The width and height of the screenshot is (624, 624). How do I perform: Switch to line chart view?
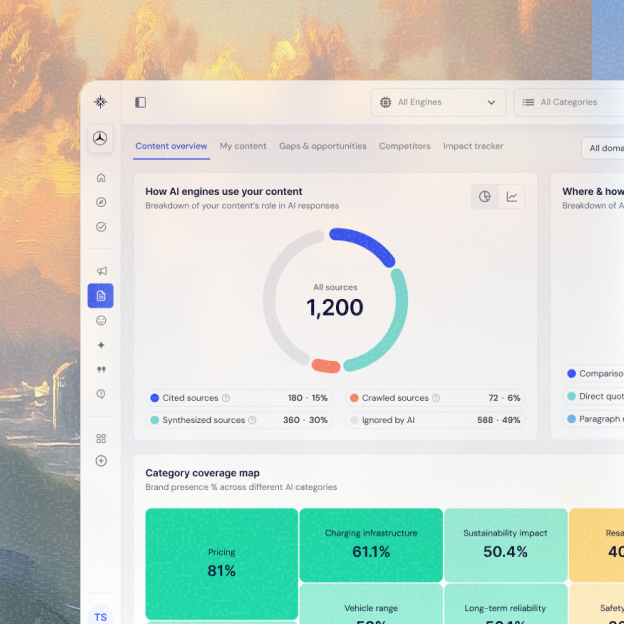pyautogui.click(x=512, y=197)
